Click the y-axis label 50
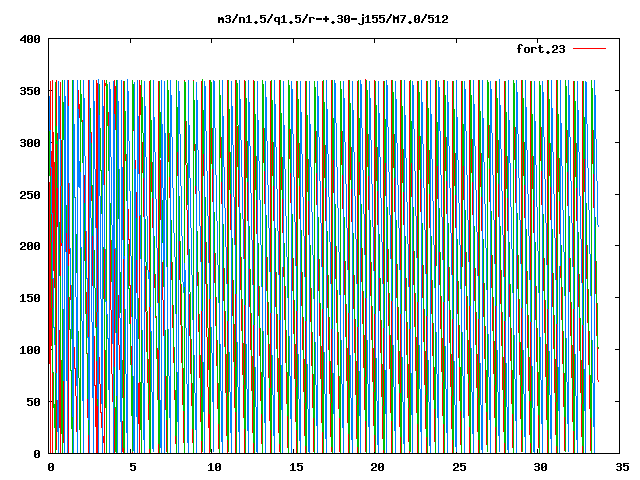This screenshot has width=640, height=480. click(33, 402)
